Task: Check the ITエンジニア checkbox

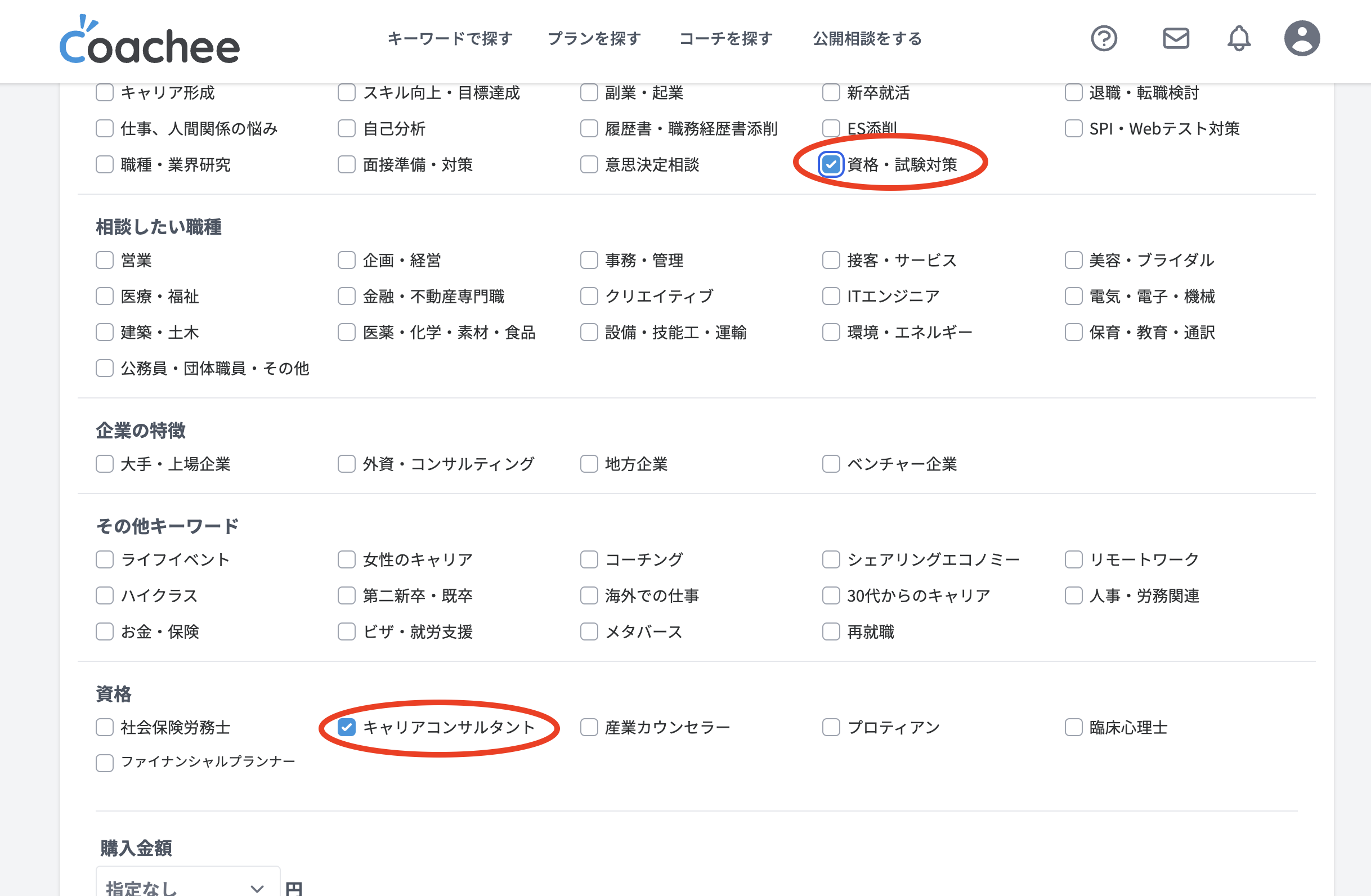Action: point(831,296)
